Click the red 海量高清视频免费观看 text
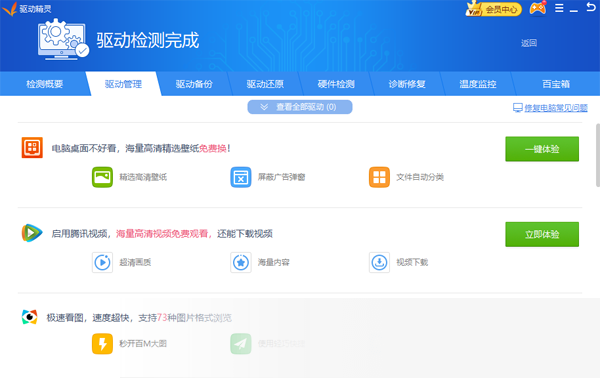Viewport: 600px width, 378px height. click(x=162, y=234)
